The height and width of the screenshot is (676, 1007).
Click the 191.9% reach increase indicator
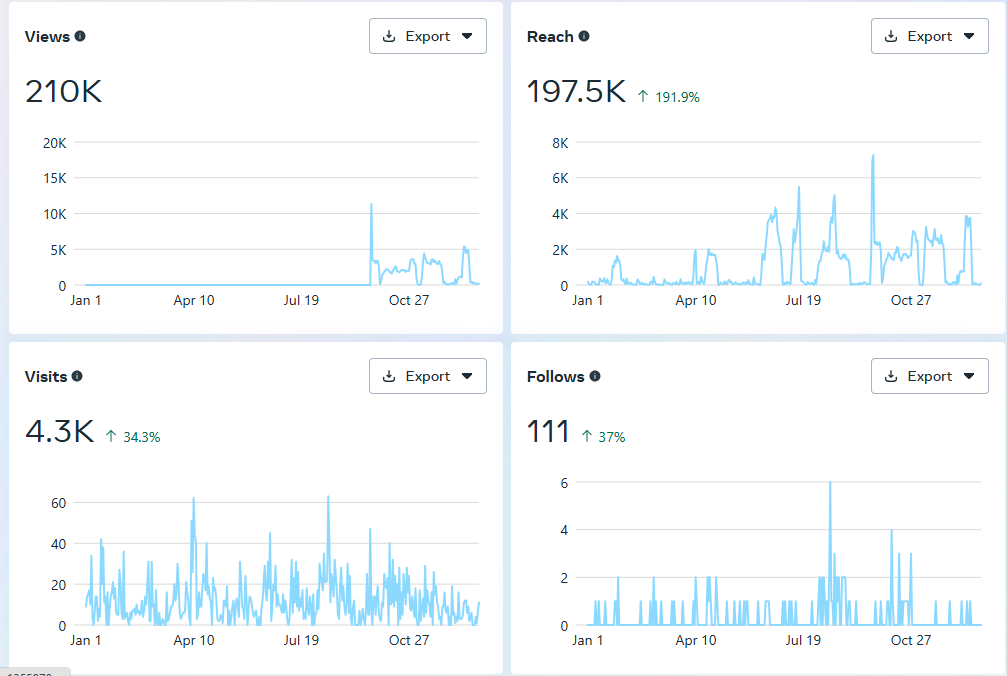click(x=669, y=97)
